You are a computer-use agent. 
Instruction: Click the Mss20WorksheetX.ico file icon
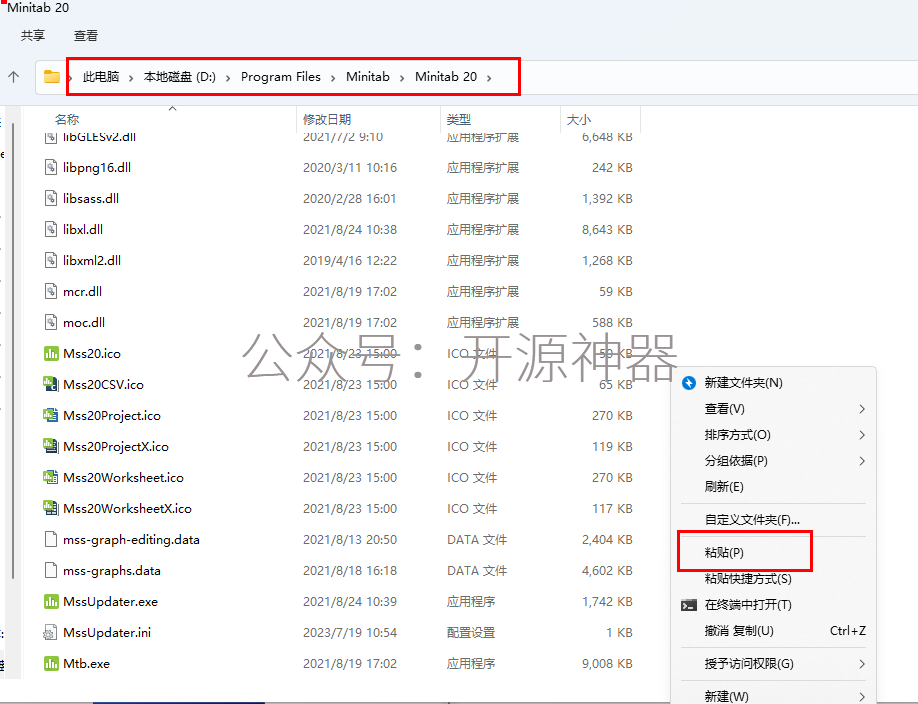pyautogui.click(x=51, y=509)
